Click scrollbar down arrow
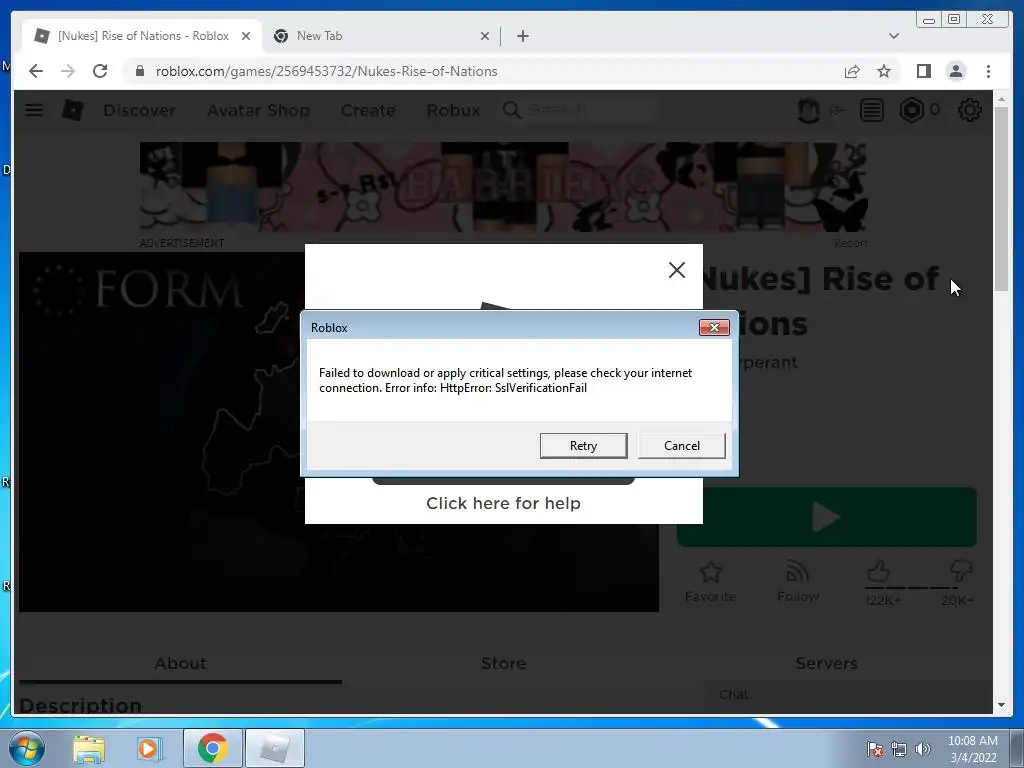1024x768 pixels. click(1001, 705)
